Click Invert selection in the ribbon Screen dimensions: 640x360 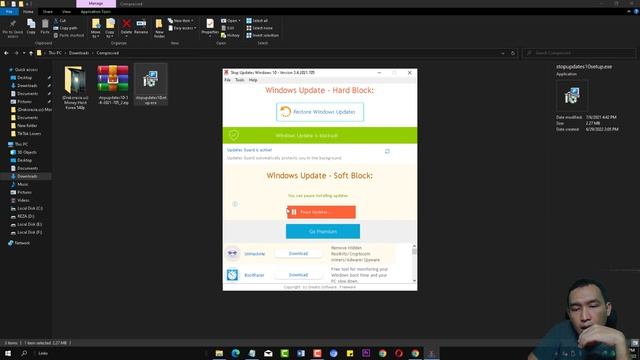tap(262, 35)
